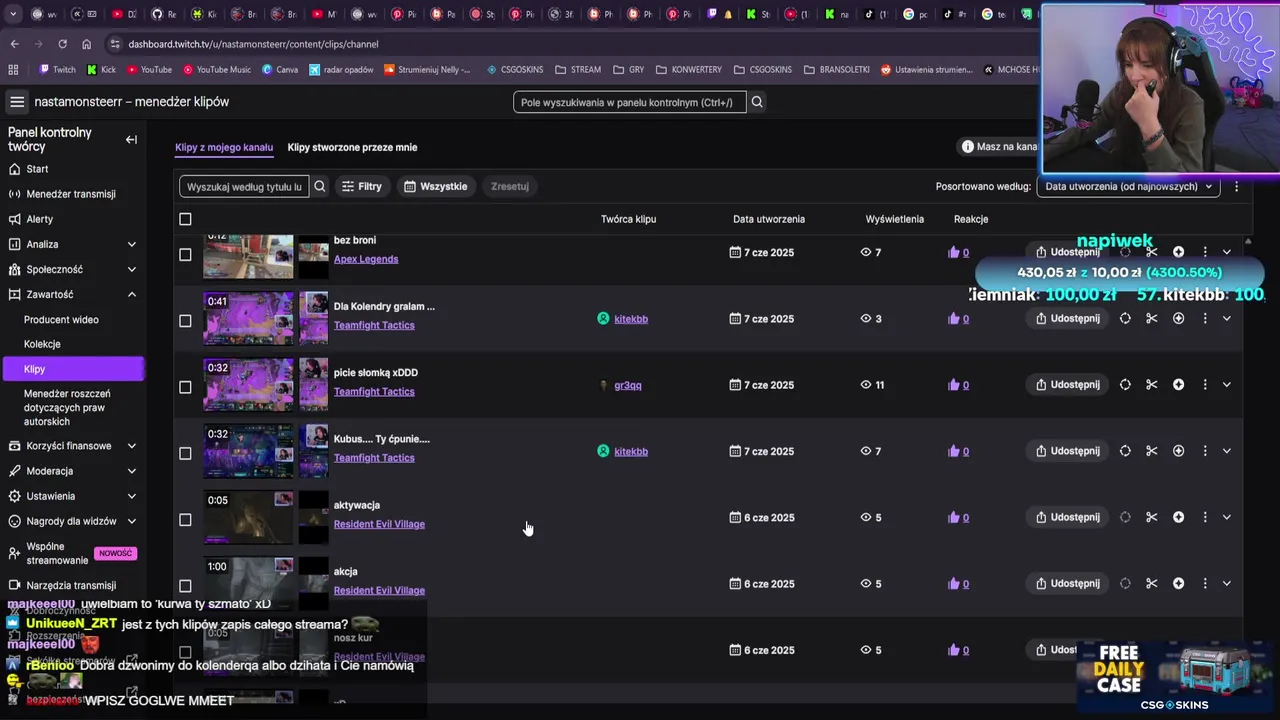
Task: Click plus circle icon for Kubus clip
Action: pyautogui.click(x=1178, y=451)
